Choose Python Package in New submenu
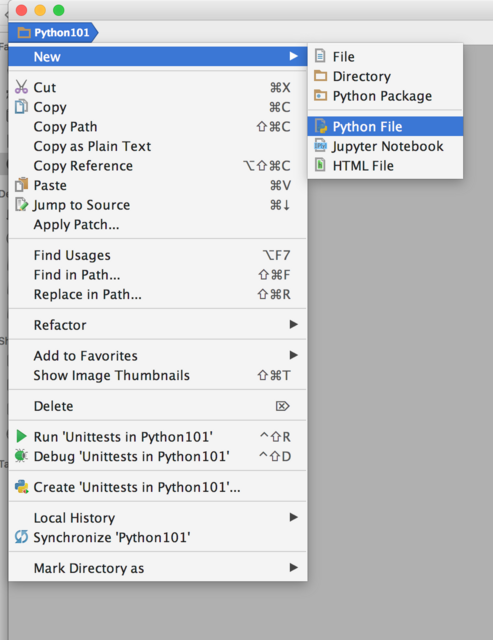 coord(385,96)
